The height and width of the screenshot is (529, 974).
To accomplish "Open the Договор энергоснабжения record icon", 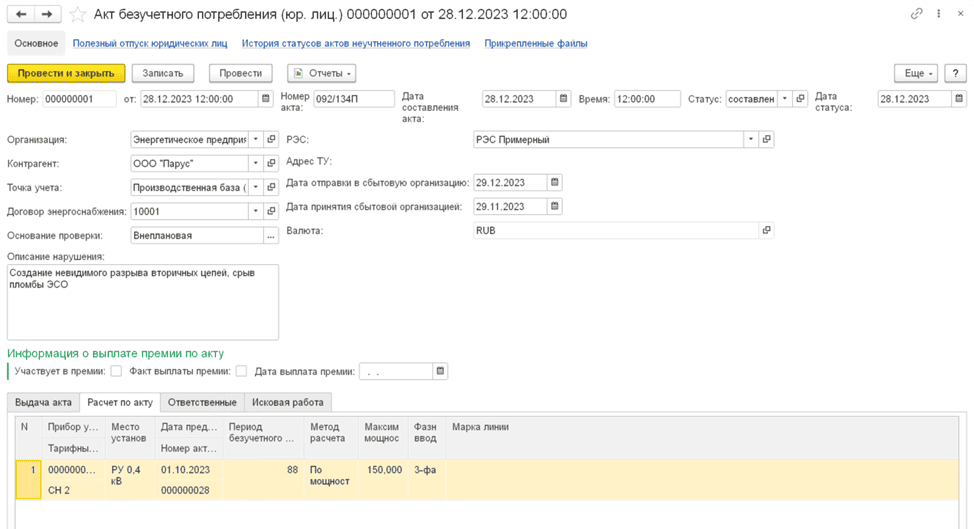I will click(x=271, y=211).
